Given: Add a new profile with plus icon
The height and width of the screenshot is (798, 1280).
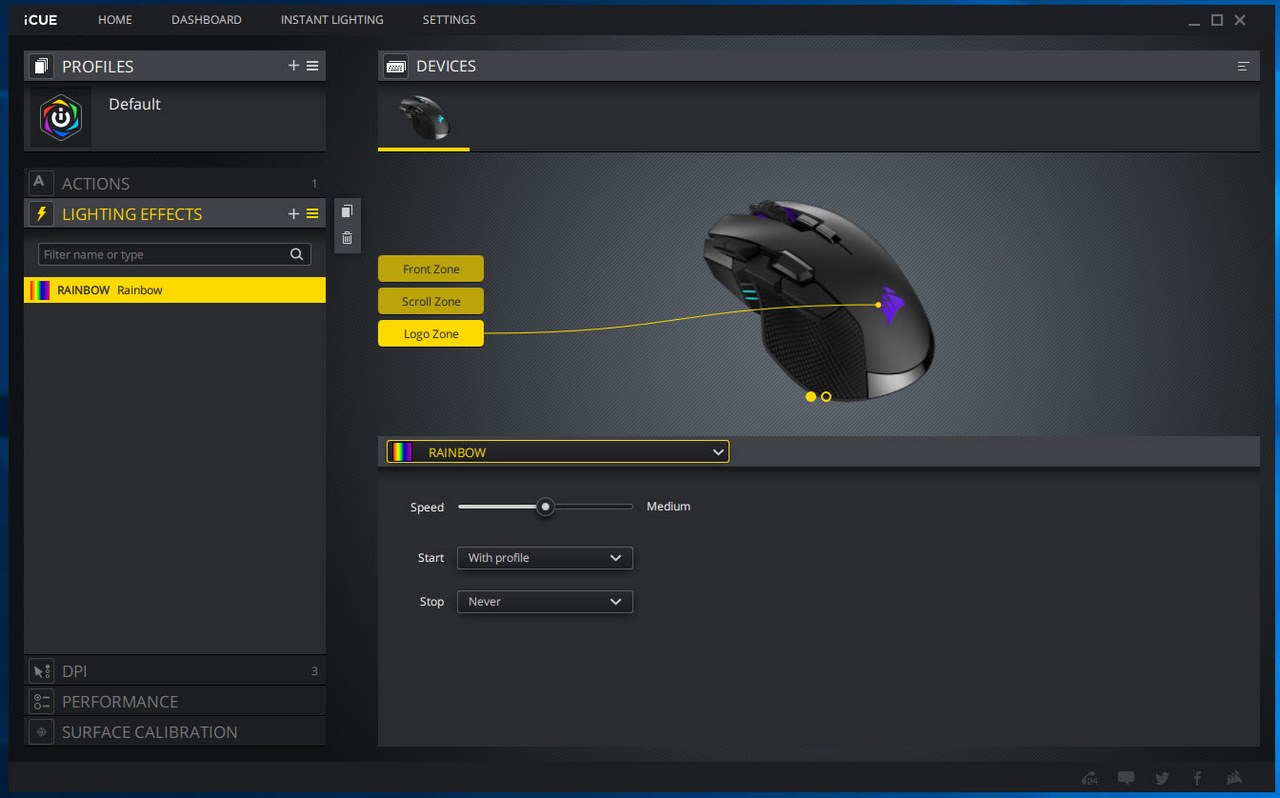Looking at the screenshot, I should coord(293,66).
